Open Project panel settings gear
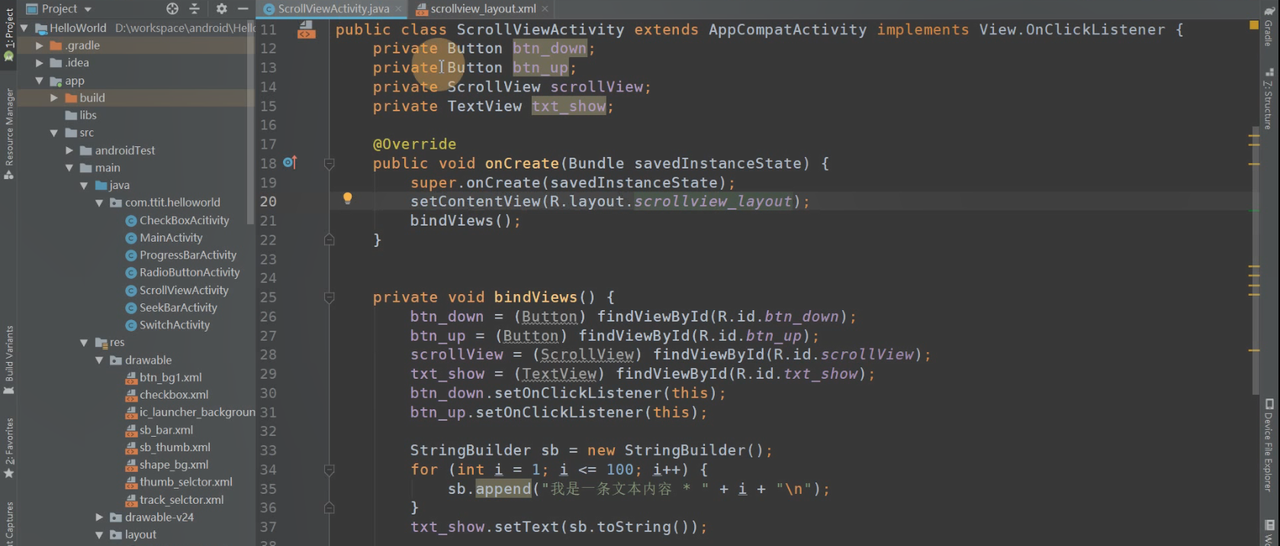Screen dimensions: 1280x546 221,8
